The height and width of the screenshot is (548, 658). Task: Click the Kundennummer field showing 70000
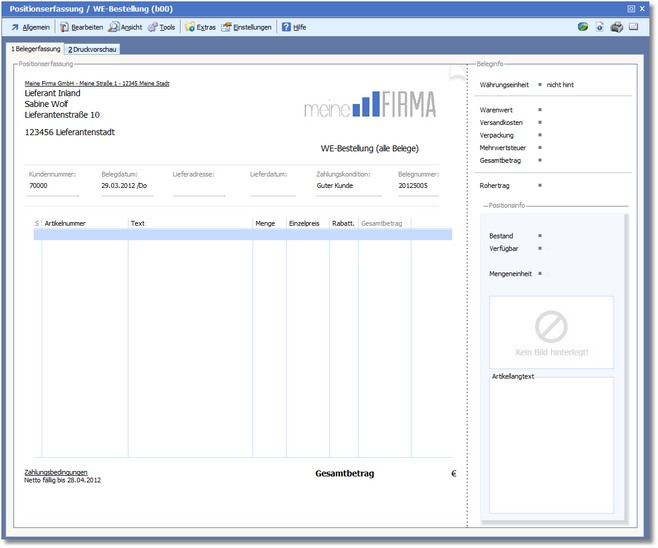click(x=52, y=185)
